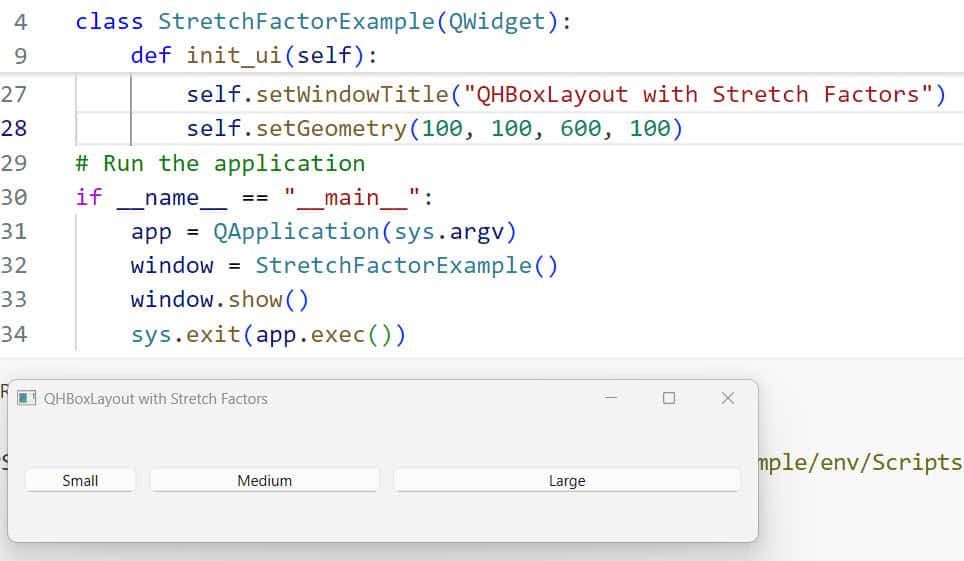This screenshot has width=964, height=561.
Task: Click the Large button
Action: [567, 480]
